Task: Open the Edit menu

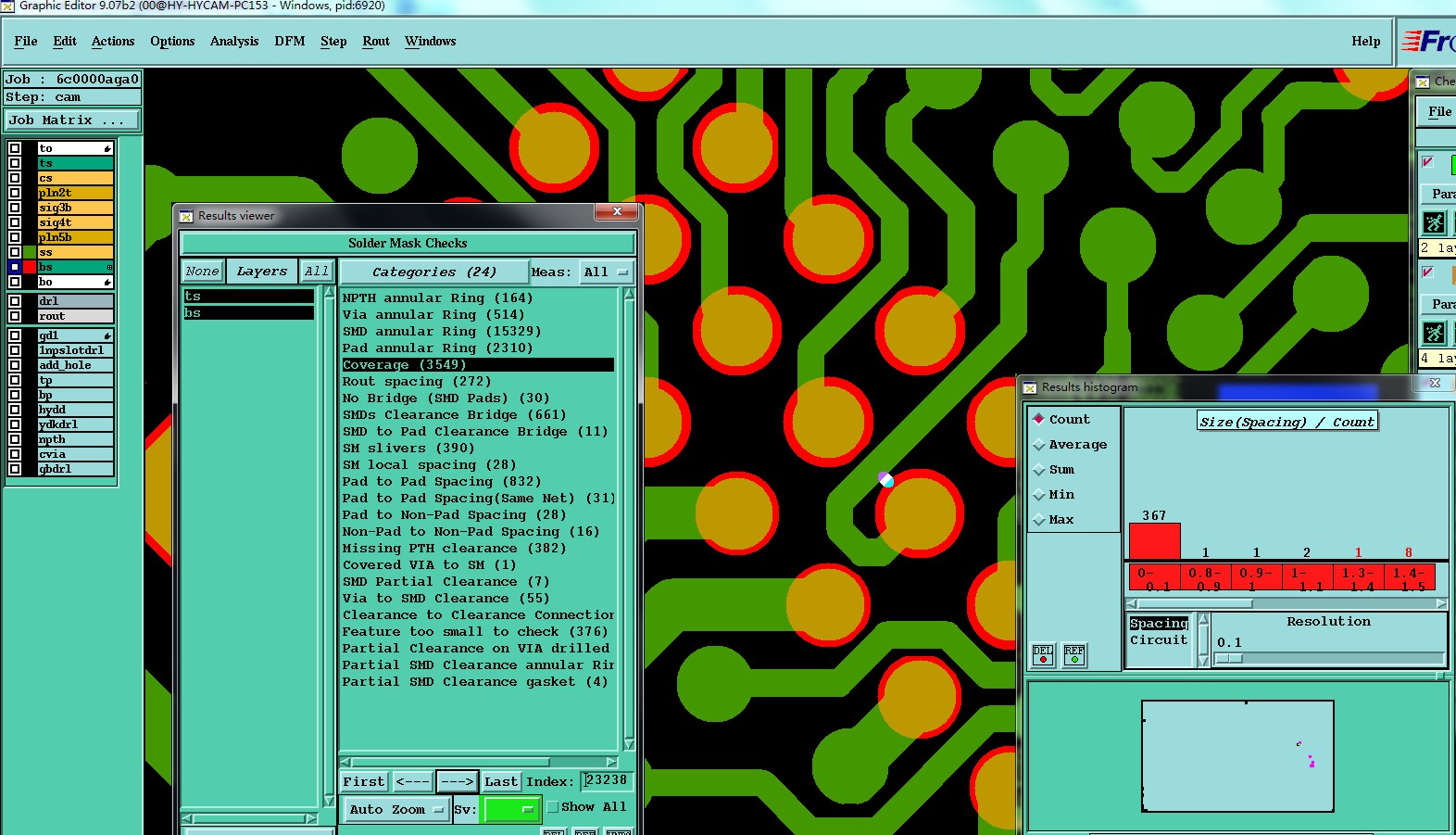Action: 65,41
